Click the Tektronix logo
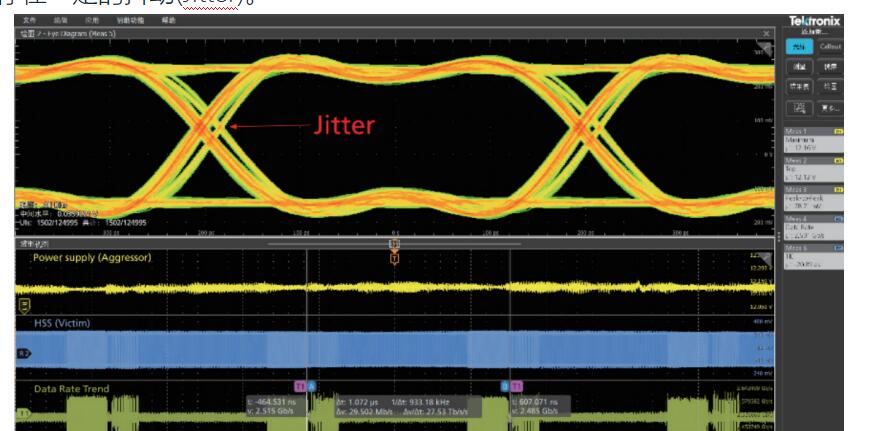The width and height of the screenshot is (874, 431). click(814, 21)
